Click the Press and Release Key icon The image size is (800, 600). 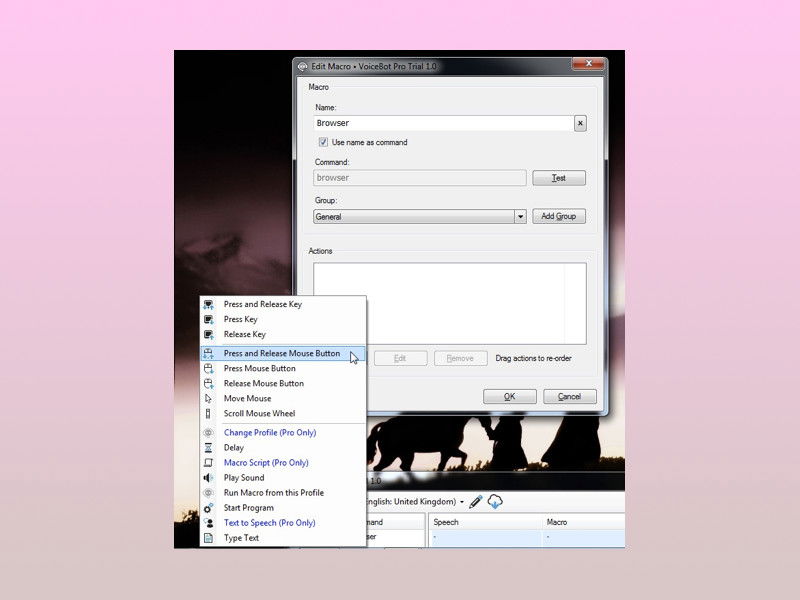pos(208,305)
